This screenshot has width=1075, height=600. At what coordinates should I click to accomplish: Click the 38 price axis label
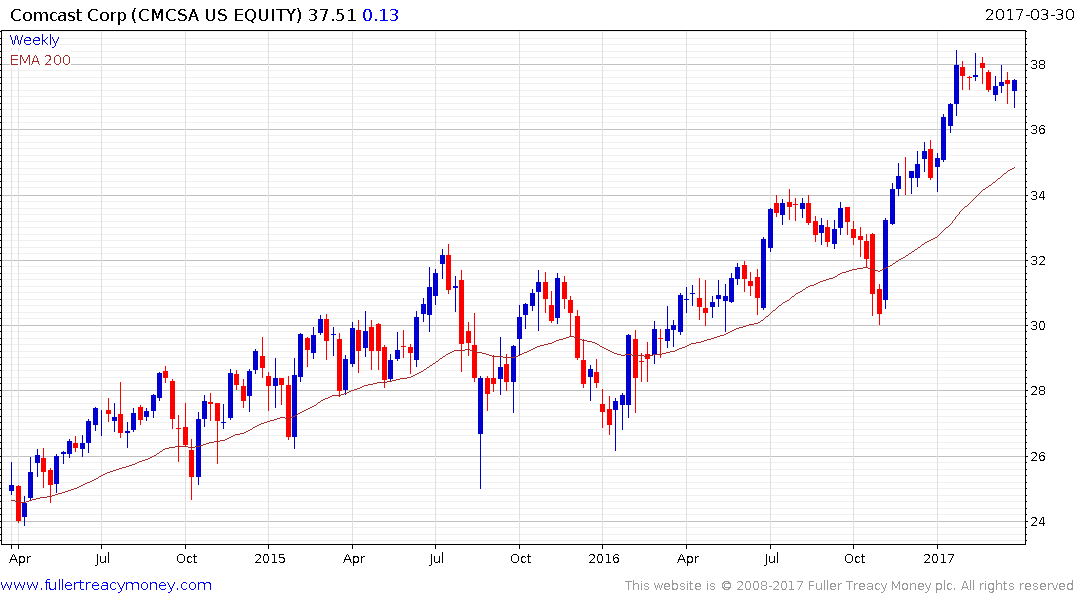point(1037,65)
